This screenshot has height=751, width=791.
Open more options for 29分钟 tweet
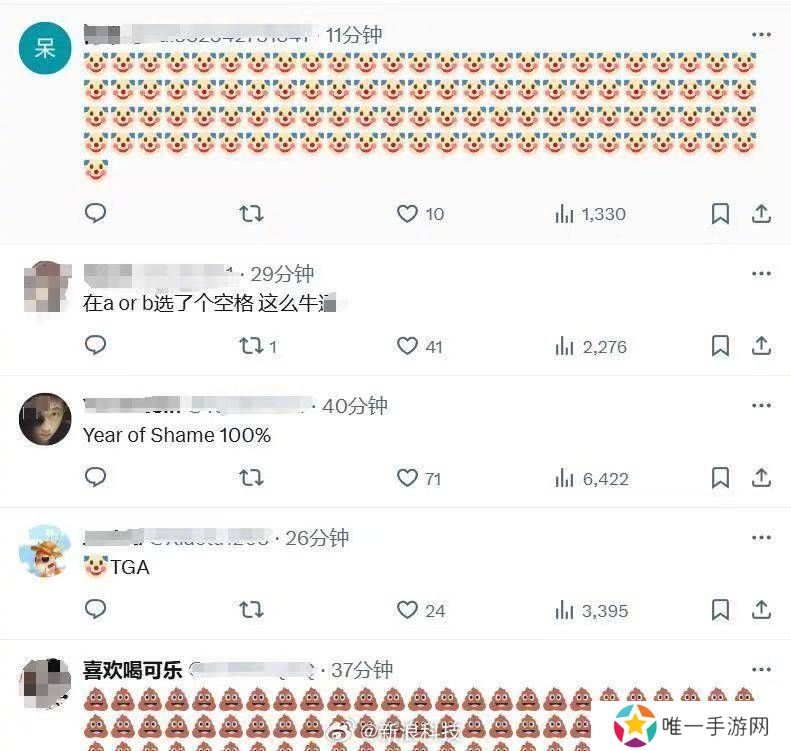[x=761, y=274]
